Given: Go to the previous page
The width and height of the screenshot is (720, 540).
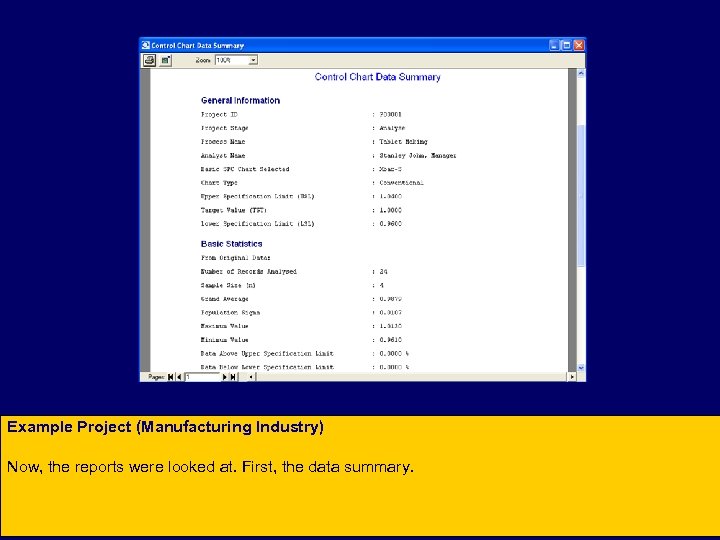Looking at the screenshot, I should tap(180, 377).
